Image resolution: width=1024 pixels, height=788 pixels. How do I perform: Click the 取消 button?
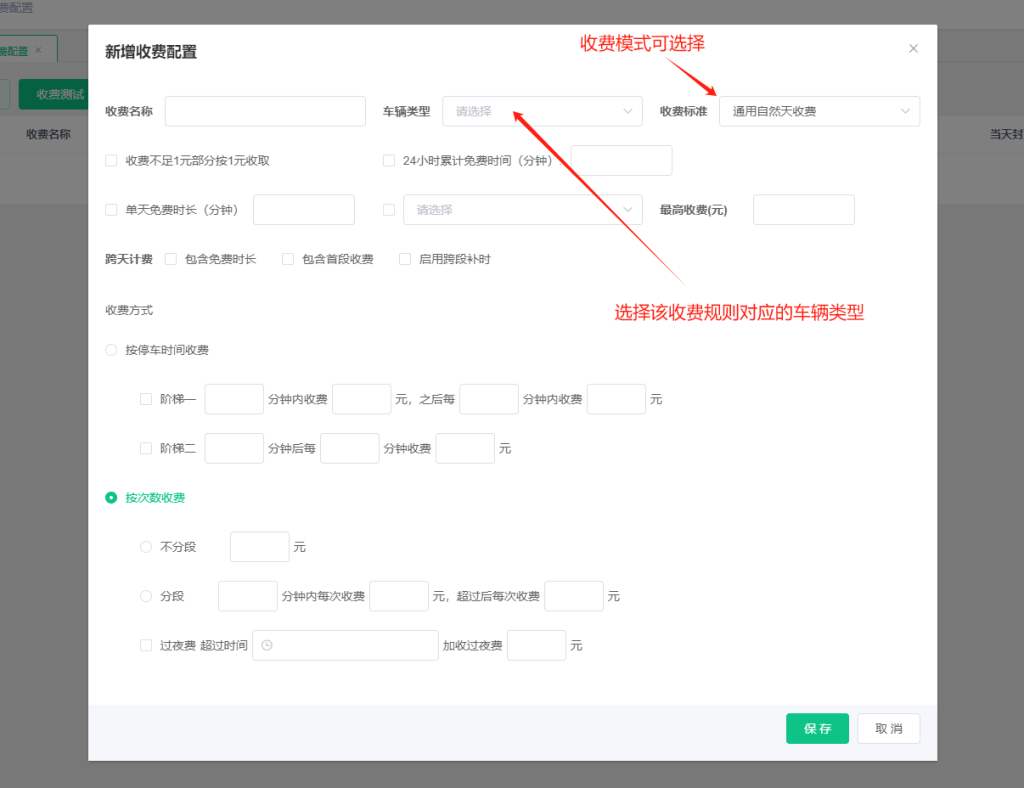[888, 729]
